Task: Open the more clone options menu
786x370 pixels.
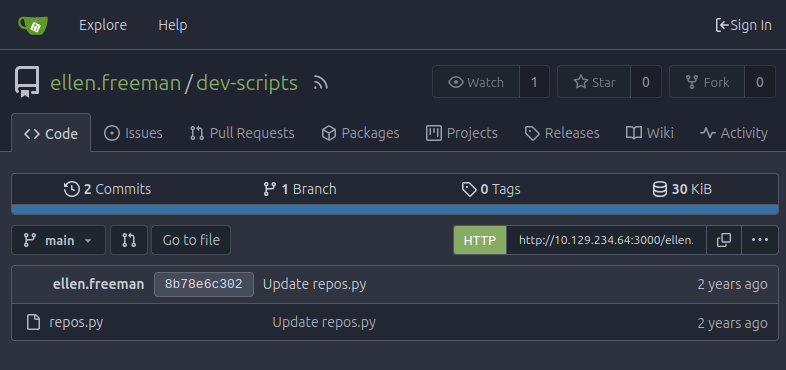Action: pyautogui.click(x=760, y=240)
